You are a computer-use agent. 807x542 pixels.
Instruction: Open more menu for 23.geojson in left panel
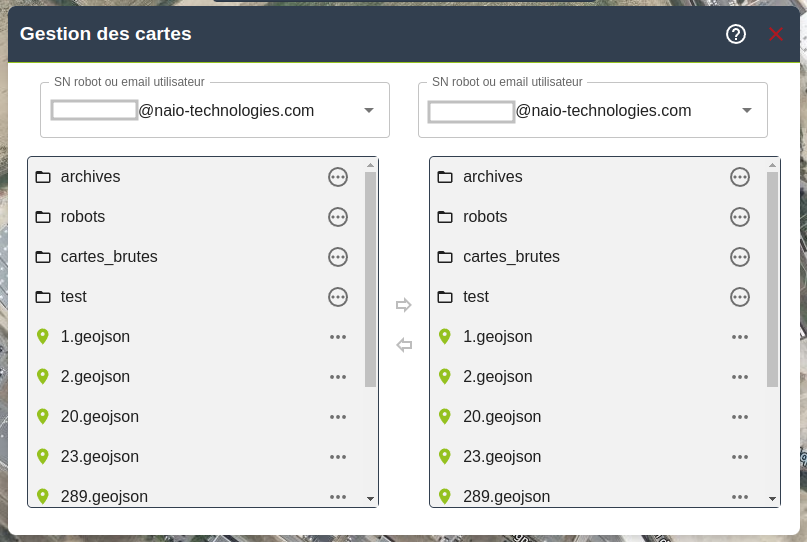338,457
